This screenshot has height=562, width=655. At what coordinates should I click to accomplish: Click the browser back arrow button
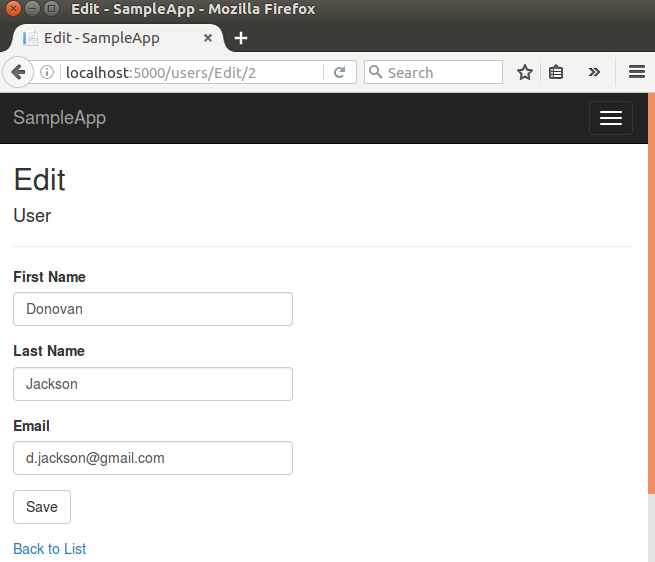pos(18,72)
